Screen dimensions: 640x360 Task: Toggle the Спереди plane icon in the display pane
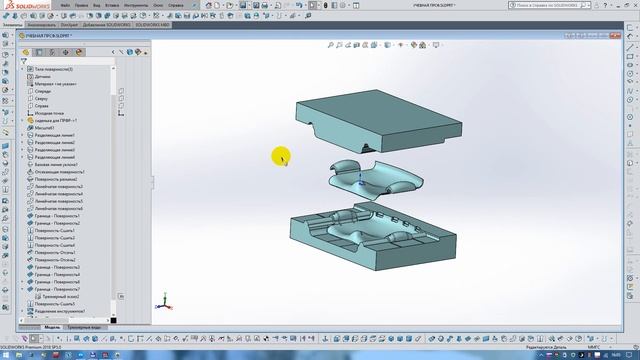(121, 91)
